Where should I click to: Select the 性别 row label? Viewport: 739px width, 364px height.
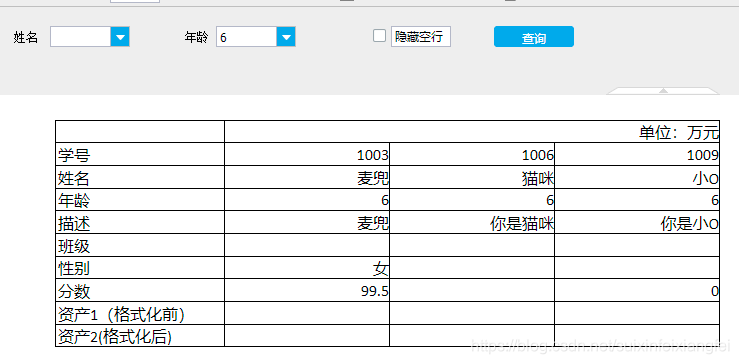pos(140,268)
